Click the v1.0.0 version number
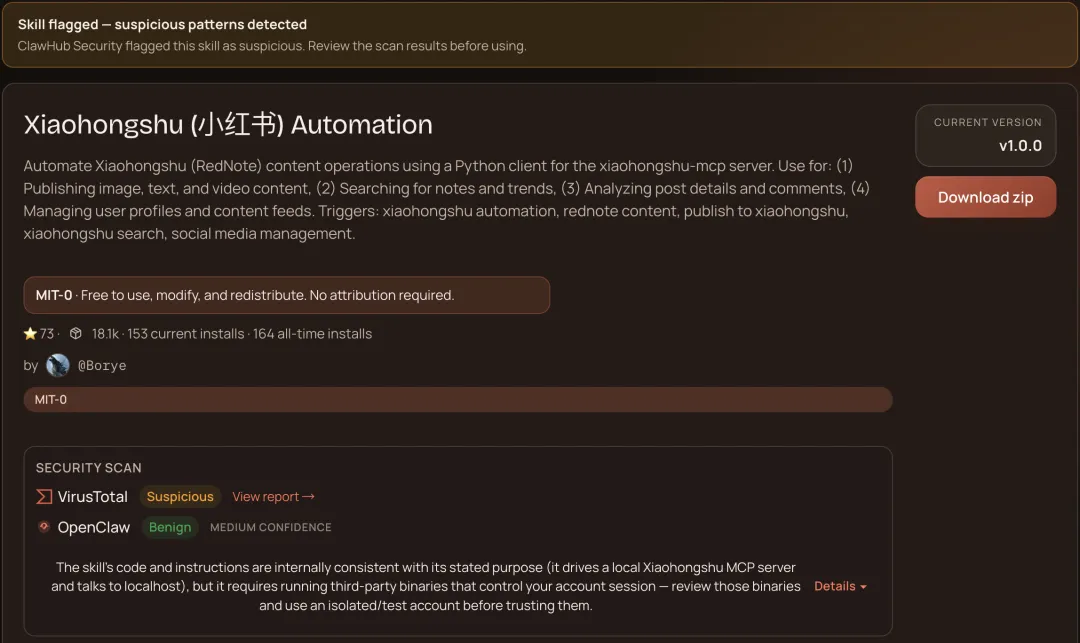 (x=1020, y=145)
